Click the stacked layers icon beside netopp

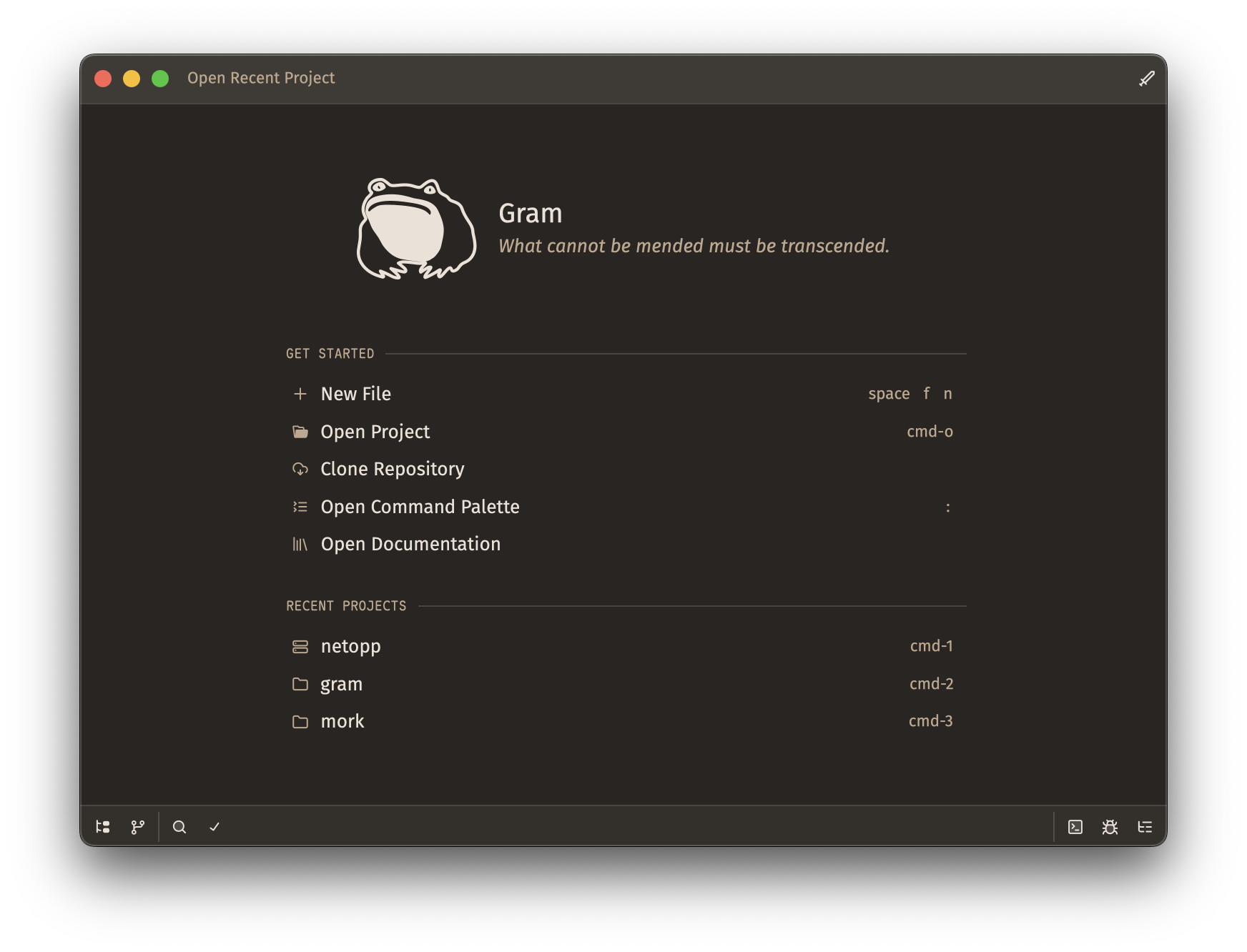[300, 646]
